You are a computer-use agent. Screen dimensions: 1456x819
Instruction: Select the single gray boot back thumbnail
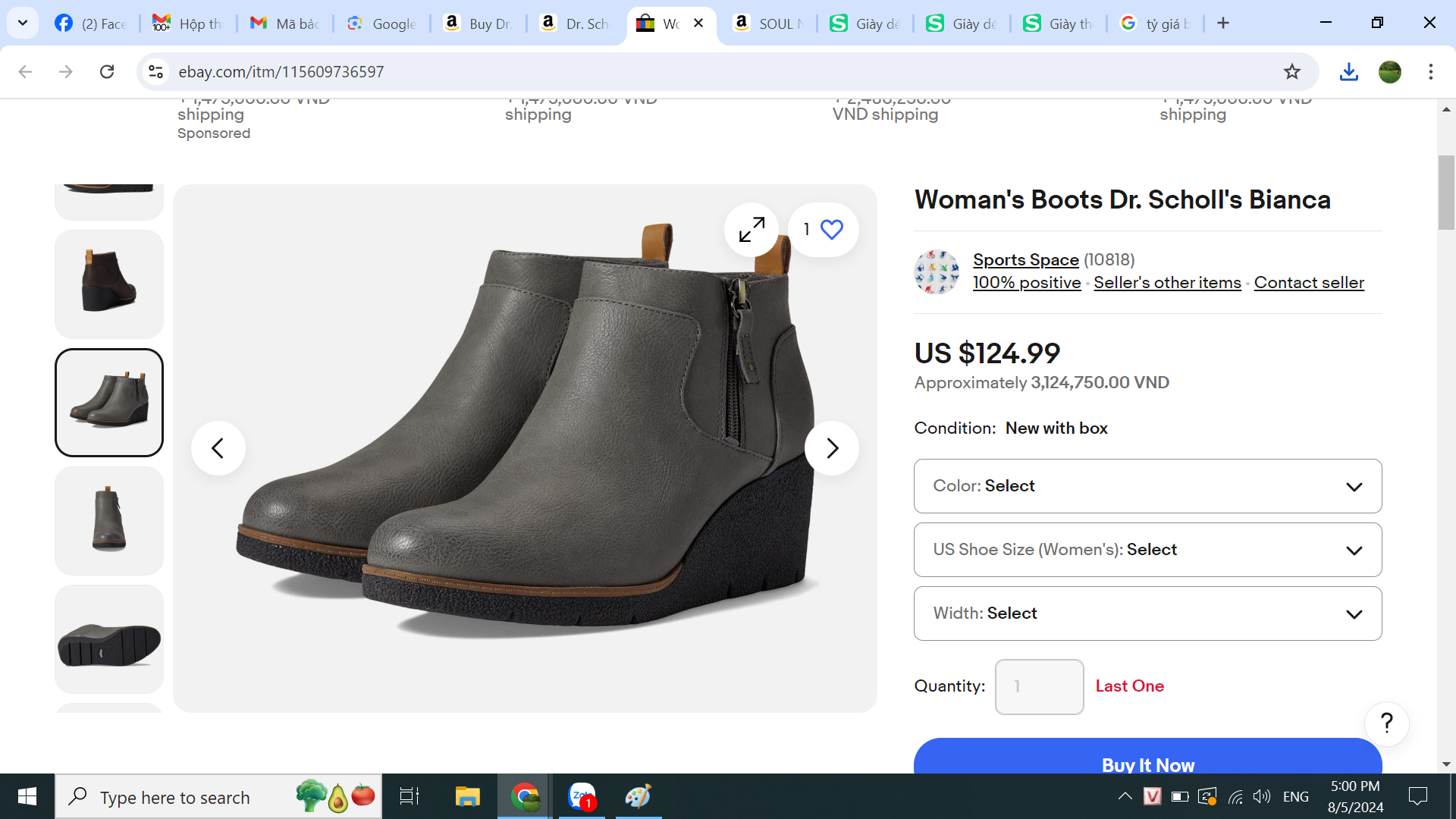(x=109, y=521)
